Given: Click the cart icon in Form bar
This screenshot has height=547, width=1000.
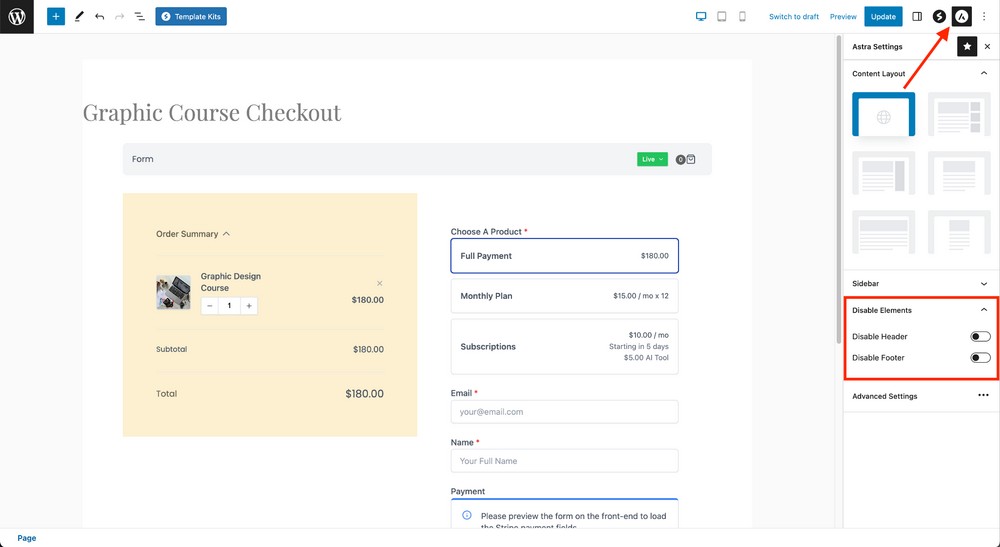Looking at the screenshot, I should [x=690, y=159].
